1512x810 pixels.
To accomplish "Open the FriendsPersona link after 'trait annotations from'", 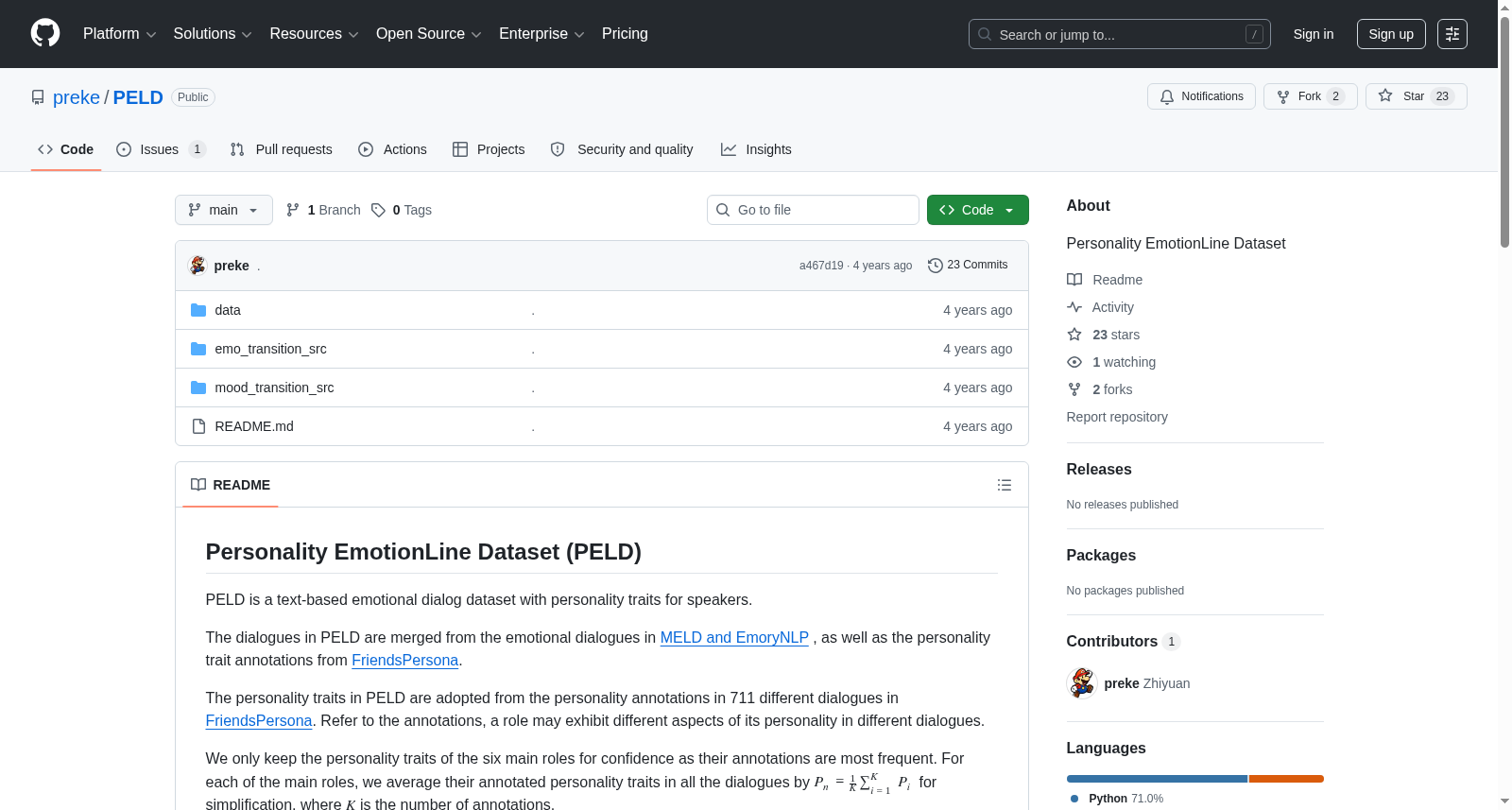I will tap(404, 661).
